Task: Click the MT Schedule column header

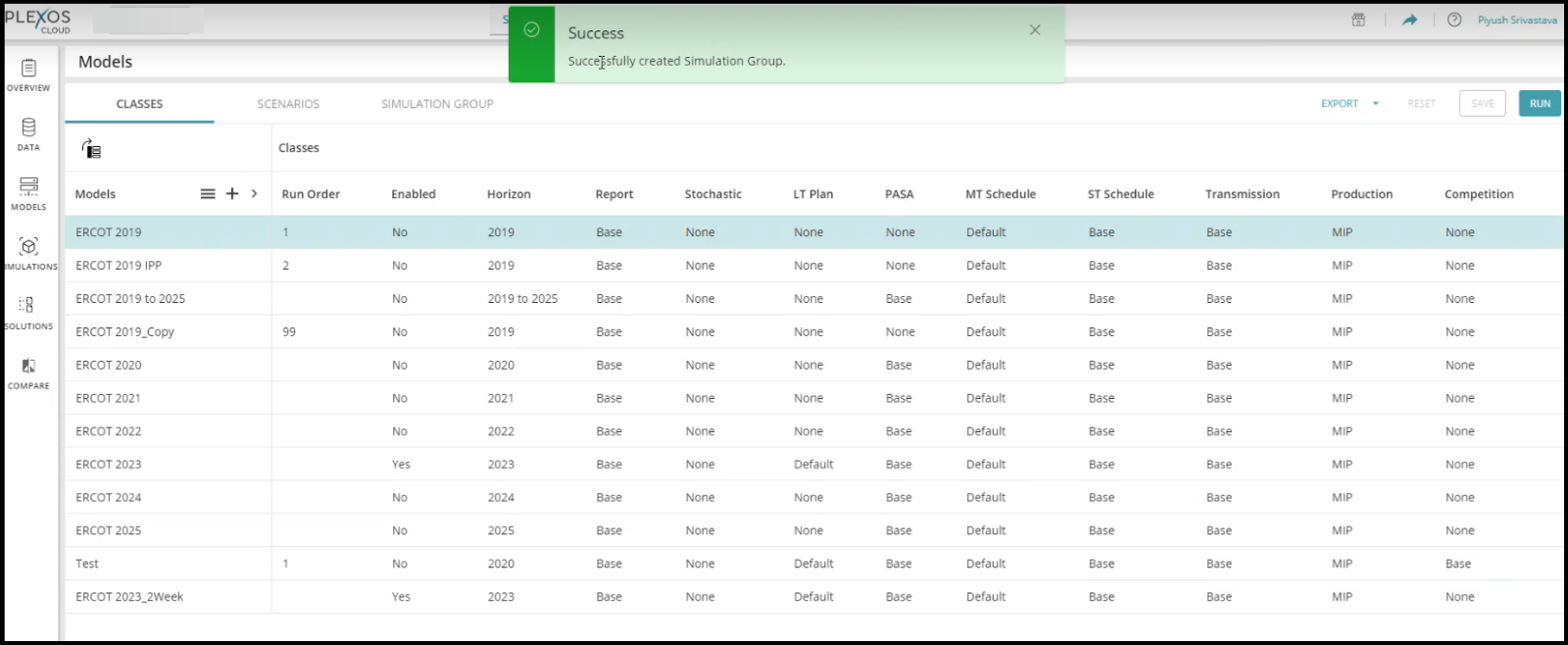Action: click(1001, 194)
